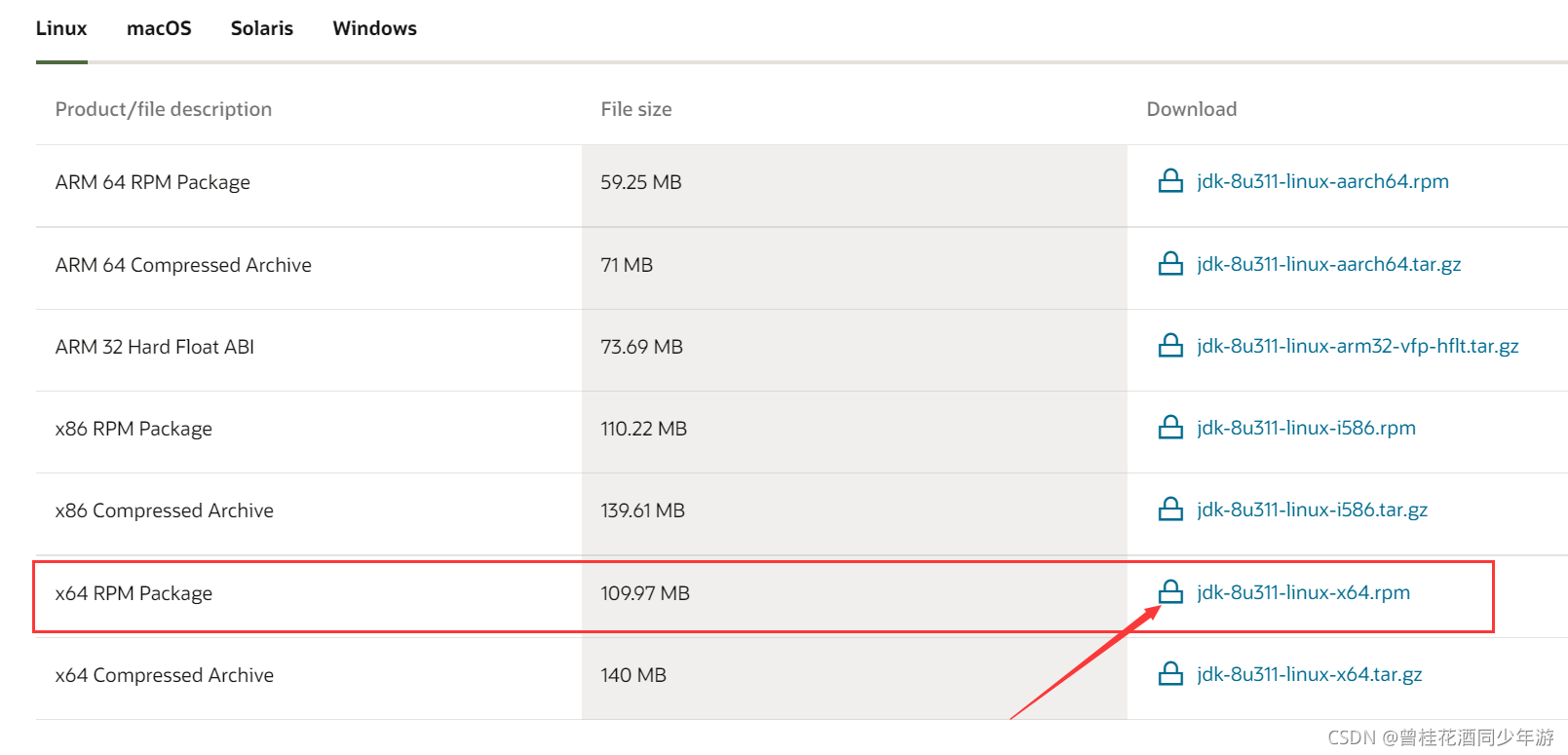Click lock icon beside arm32-vfp-hflt.tar.gz download
Screen dimensions: 1568x755
coord(1170,346)
